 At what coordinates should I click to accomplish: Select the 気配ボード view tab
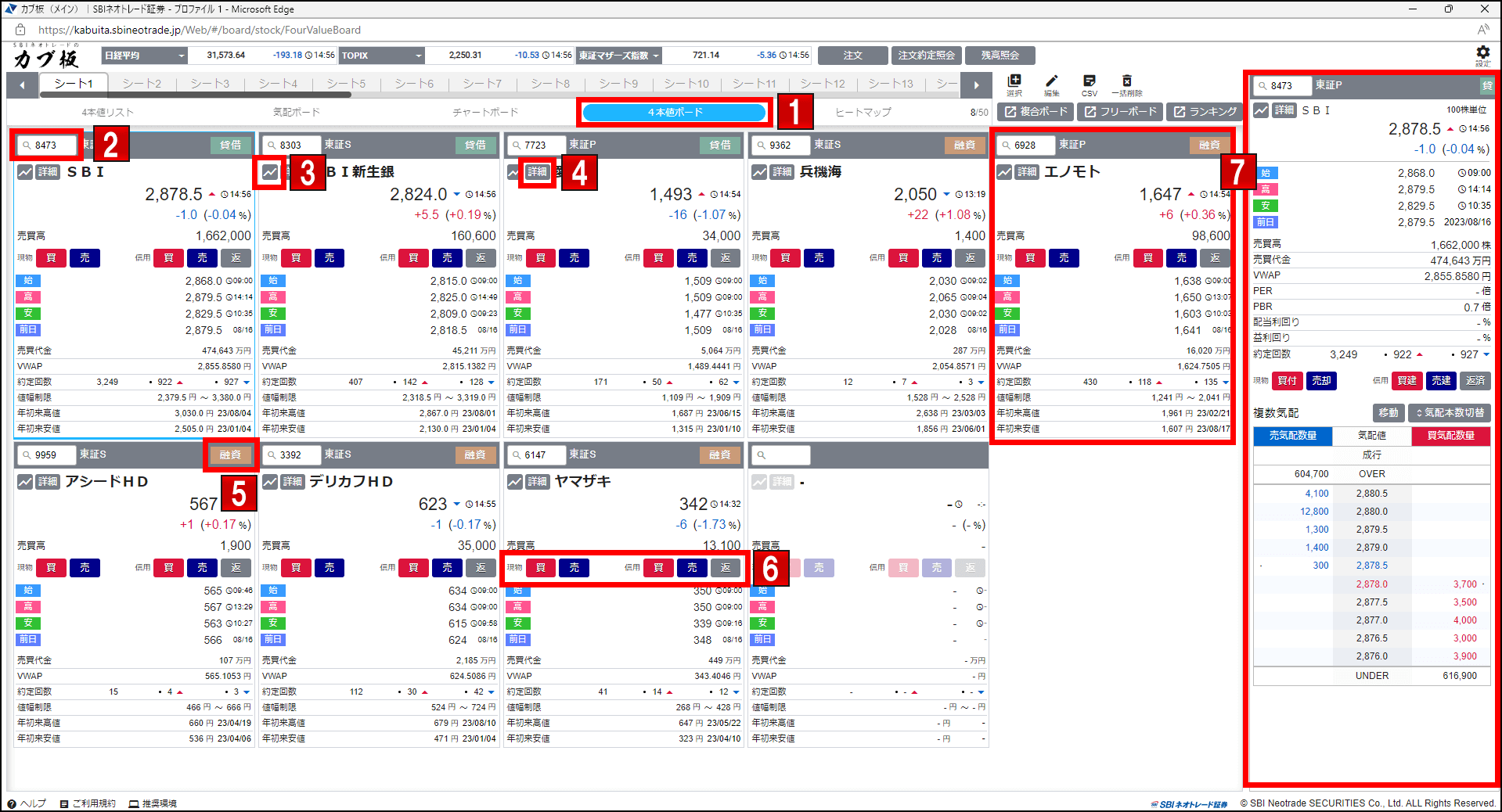click(296, 113)
